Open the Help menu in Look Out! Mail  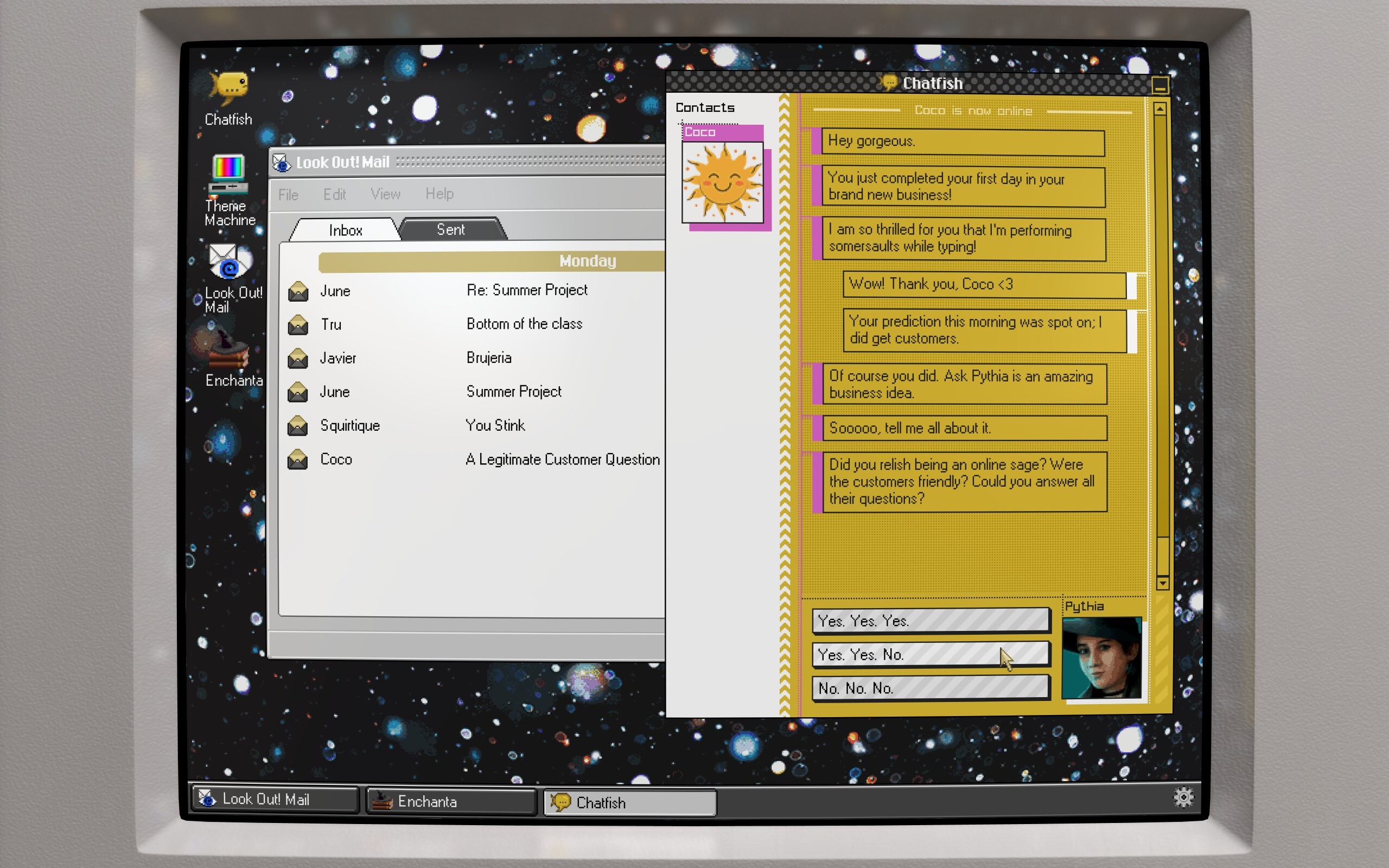(439, 194)
